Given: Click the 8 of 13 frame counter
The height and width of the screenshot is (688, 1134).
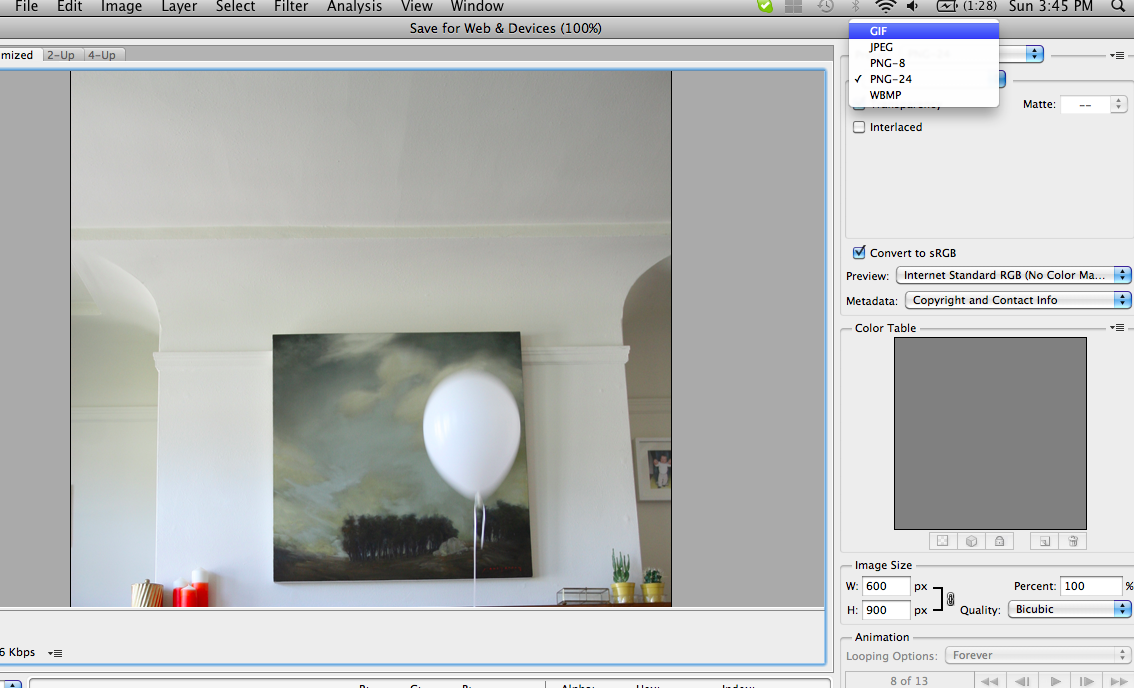Looking at the screenshot, I should pyautogui.click(x=909, y=681).
